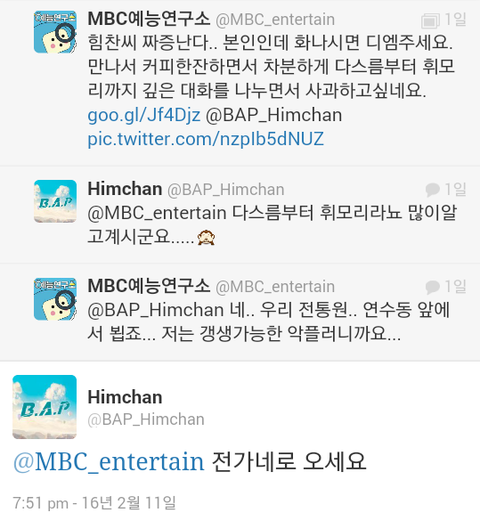Click @BAP_Himchan mention in third tweet
Viewport: 480px width, 529px height.
(156, 310)
